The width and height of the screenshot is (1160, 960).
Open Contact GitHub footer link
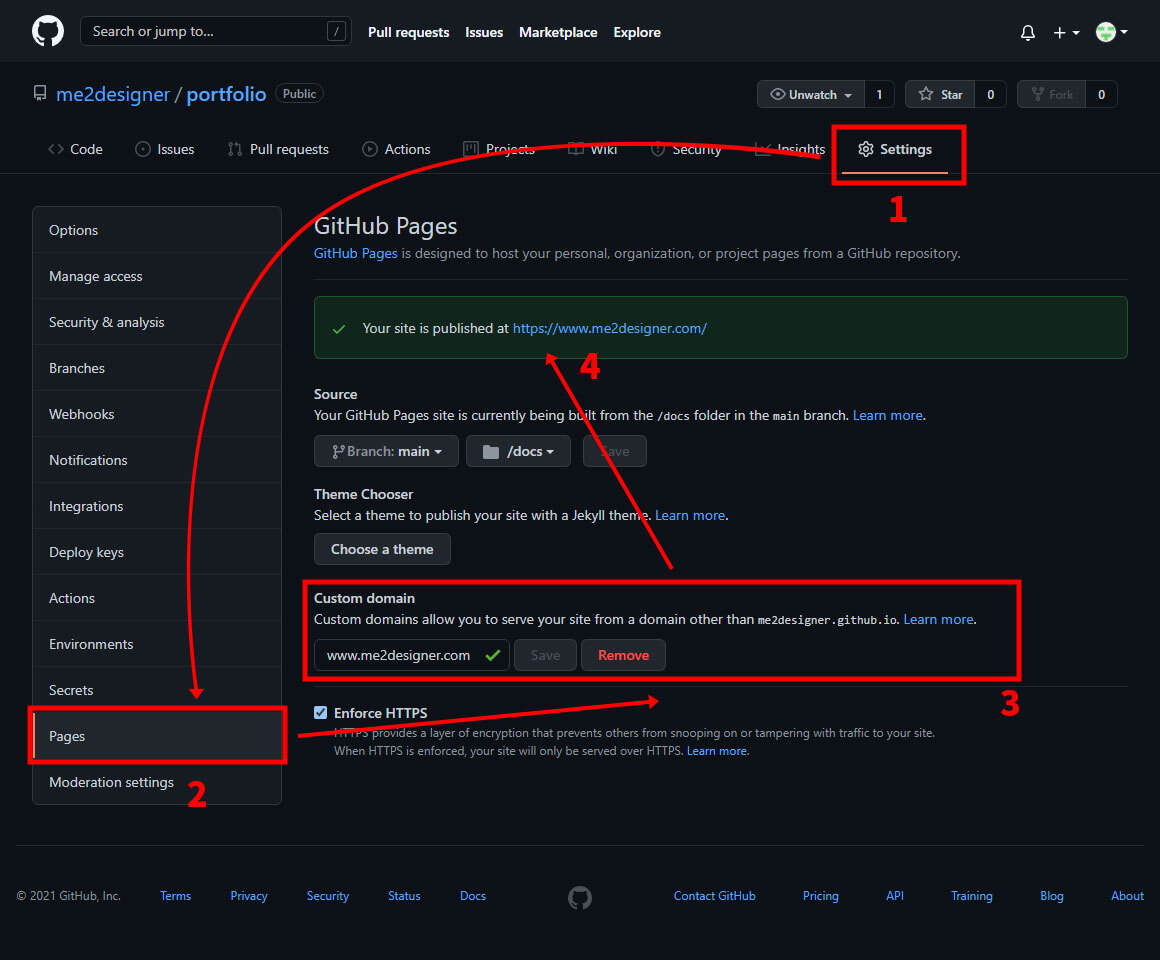(x=715, y=896)
